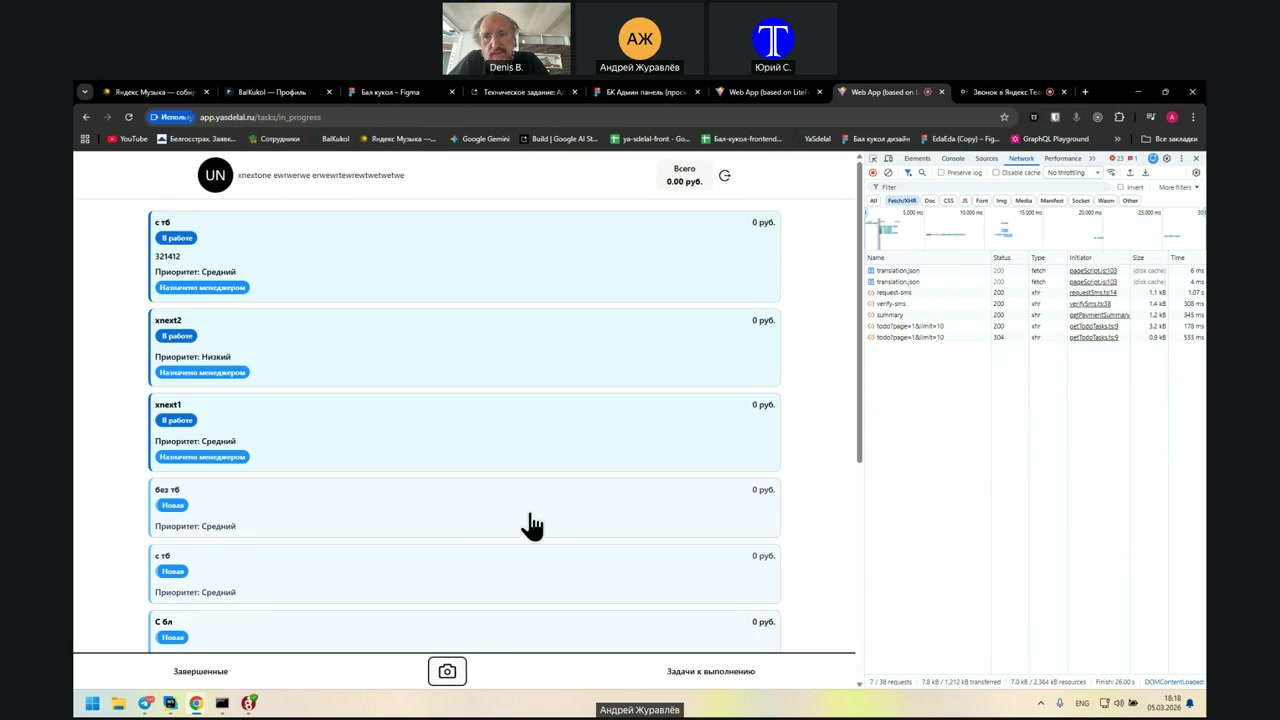Open DevTools inspect element picker
The height and width of the screenshot is (720, 1280).
pyautogui.click(x=873, y=159)
